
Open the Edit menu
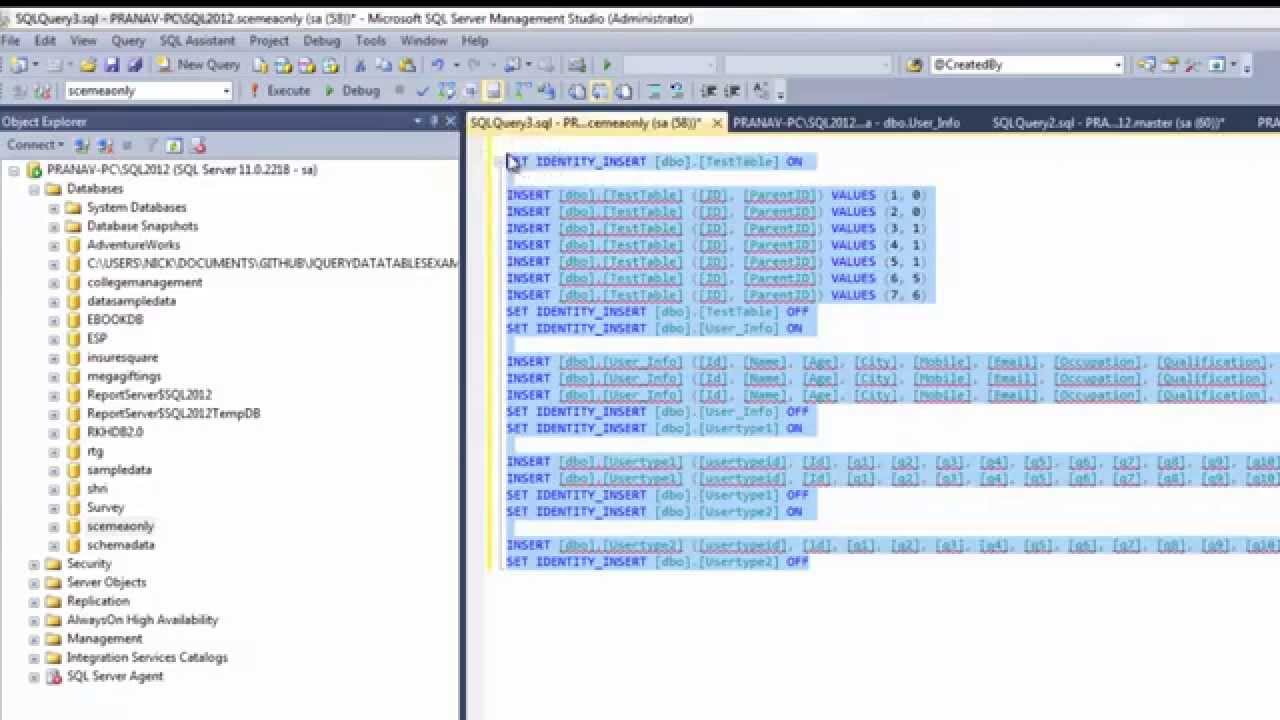pyautogui.click(x=45, y=41)
